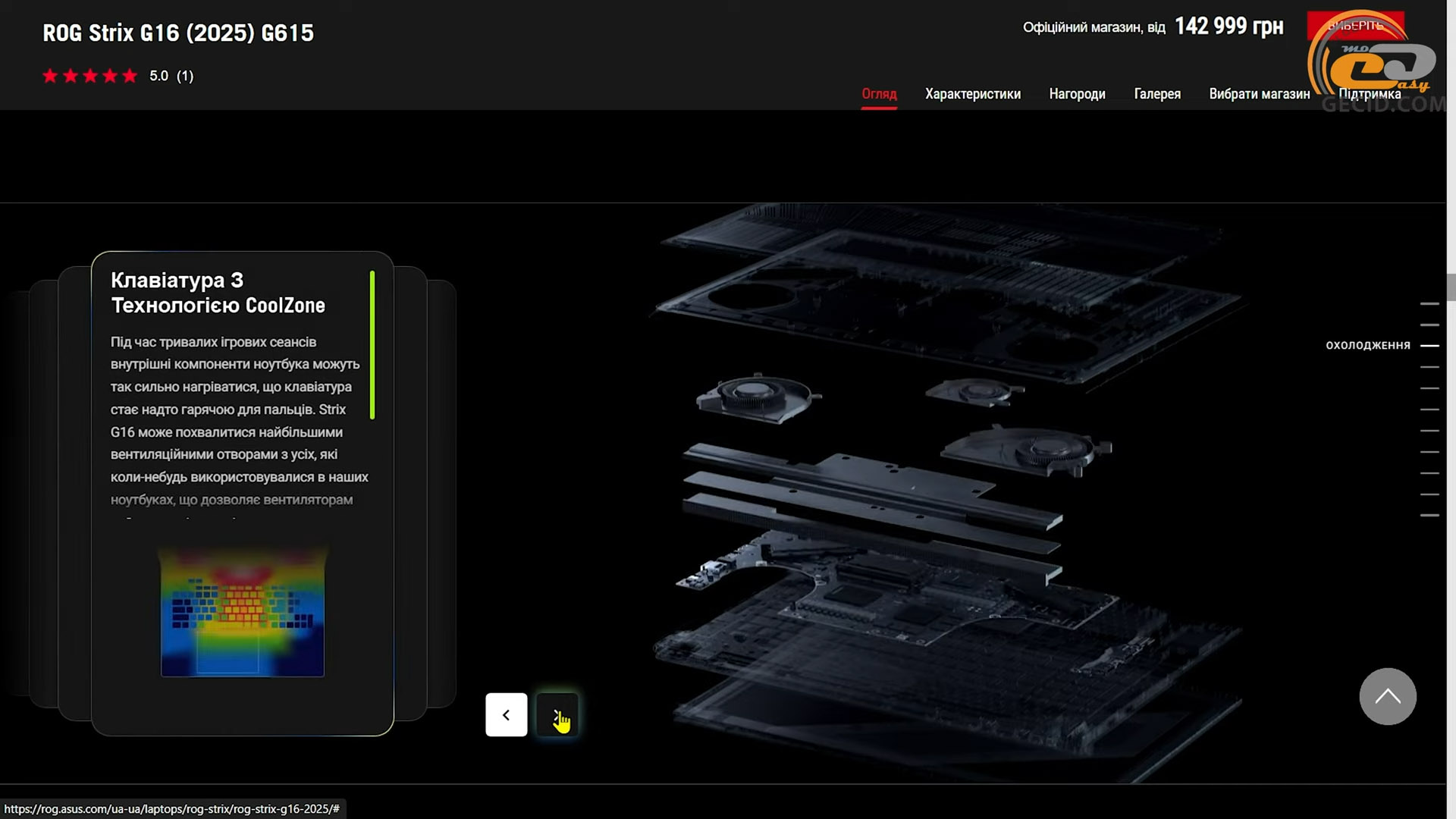Select the last section marker in side navigation
Image resolution: width=1456 pixels, height=819 pixels.
tap(1429, 515)
